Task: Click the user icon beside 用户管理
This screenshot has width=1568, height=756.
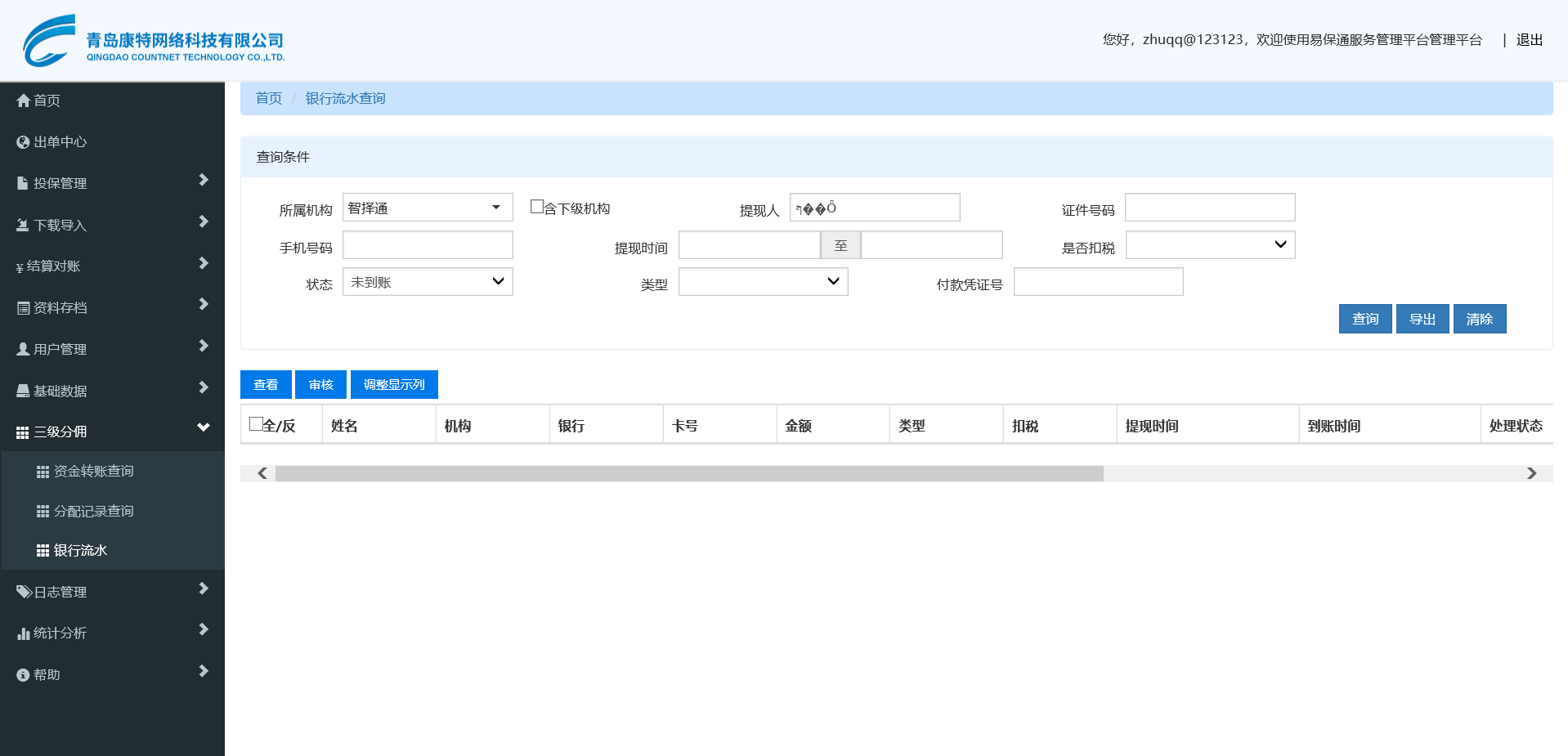Action: pos(23,349)
